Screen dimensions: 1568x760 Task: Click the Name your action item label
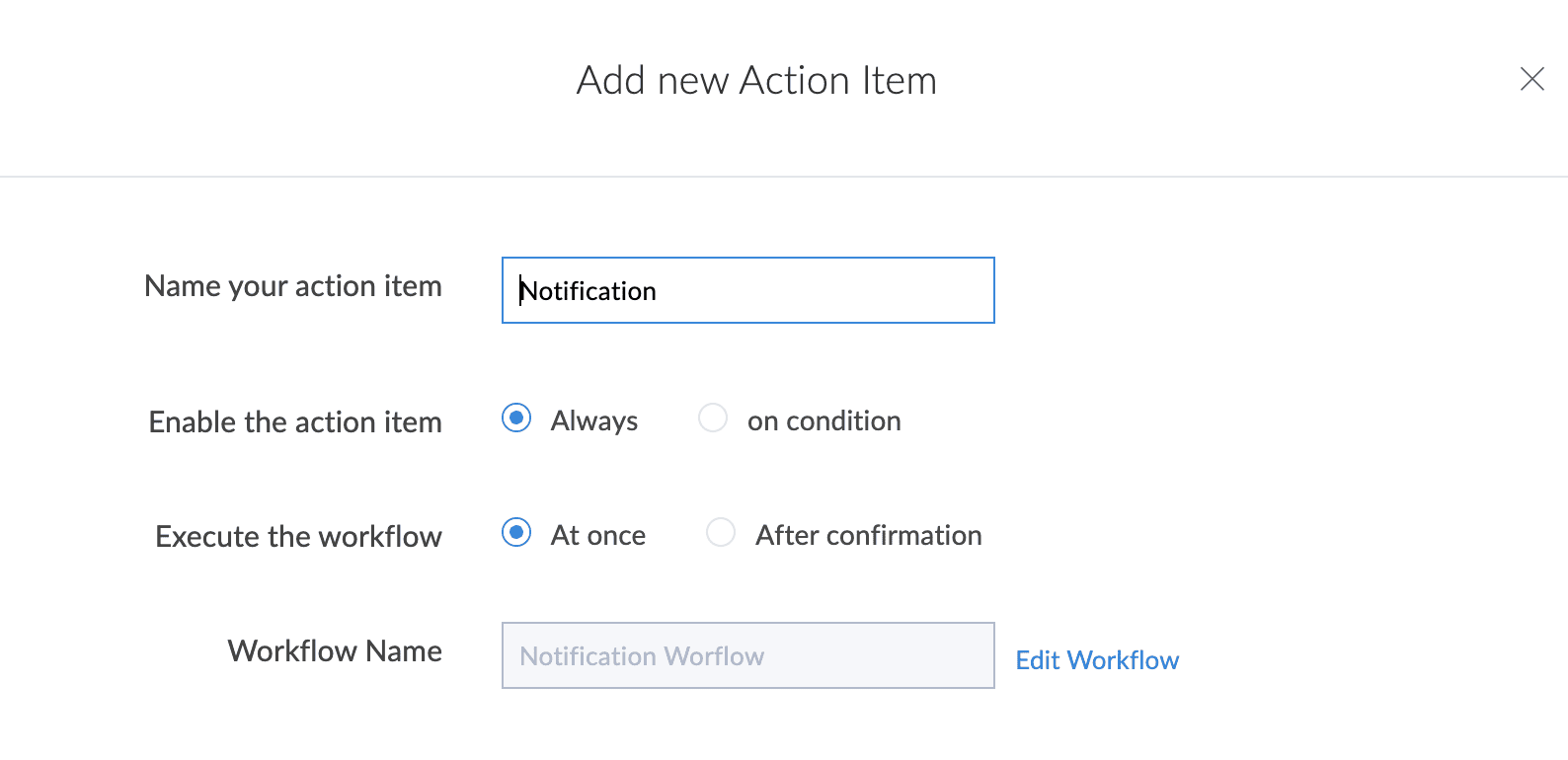tap(293, 286)
